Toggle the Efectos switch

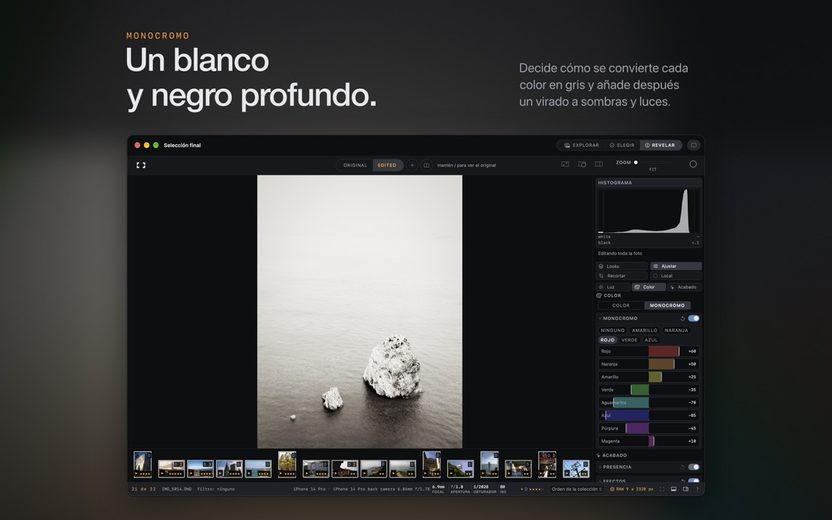(x=694, y=481)
